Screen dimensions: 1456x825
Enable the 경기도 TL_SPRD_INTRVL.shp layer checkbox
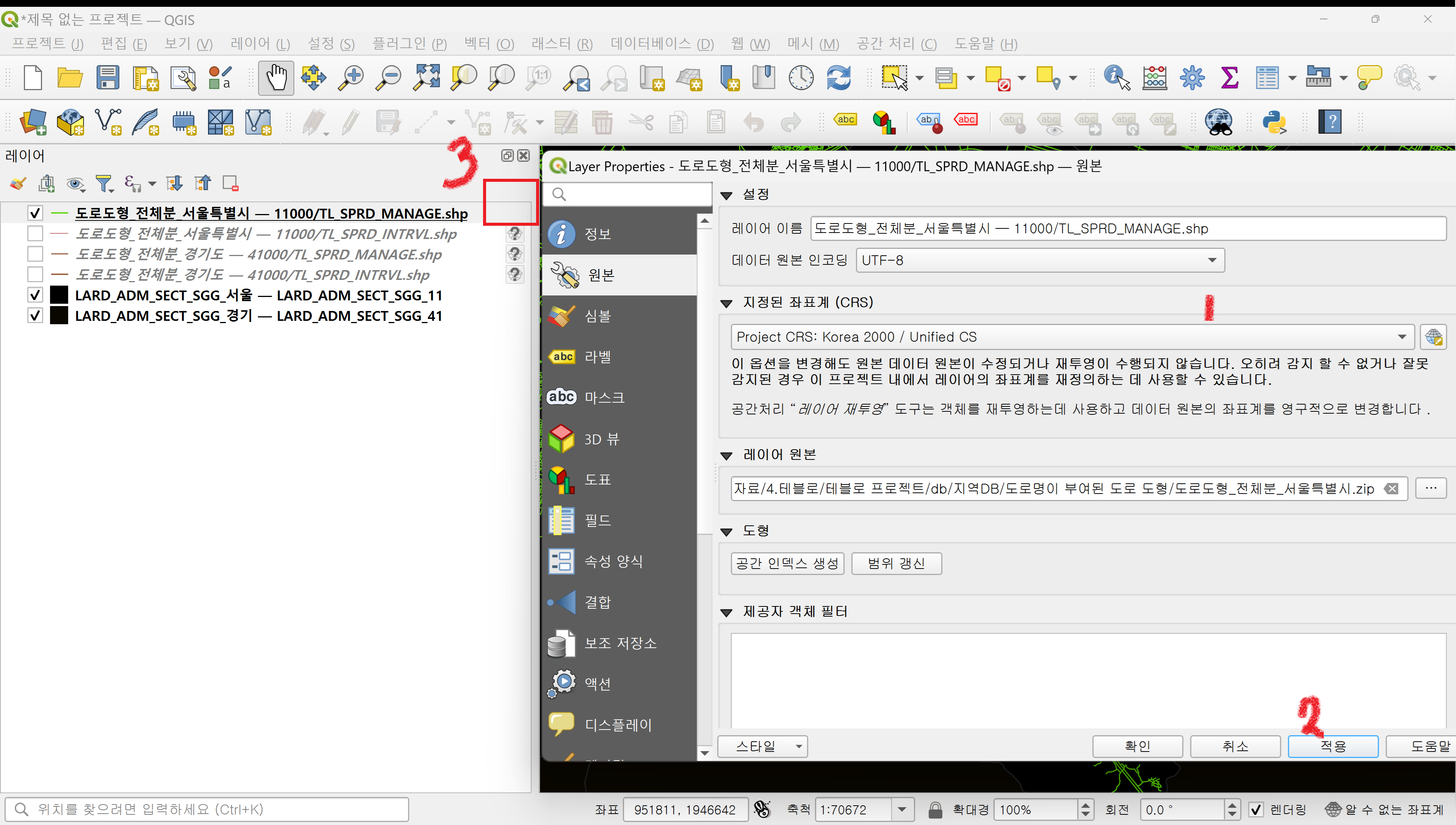(35, 275)
